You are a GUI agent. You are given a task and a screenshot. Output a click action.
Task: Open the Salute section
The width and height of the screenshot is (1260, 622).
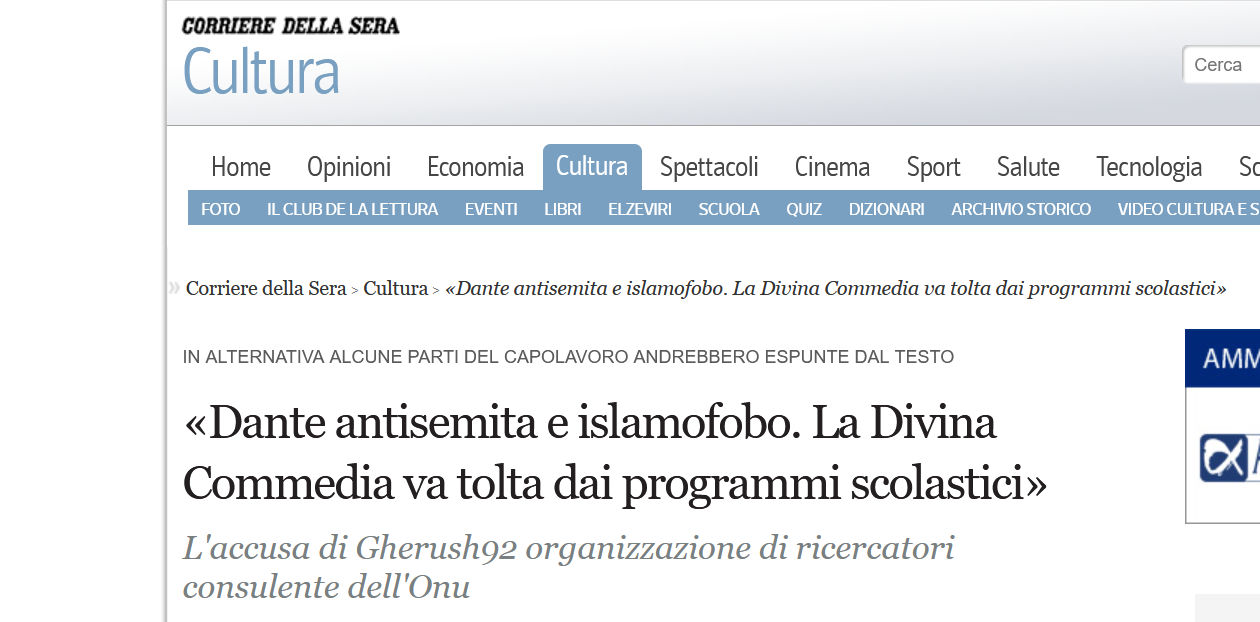pyautogui.click(x=1028, y=167)
